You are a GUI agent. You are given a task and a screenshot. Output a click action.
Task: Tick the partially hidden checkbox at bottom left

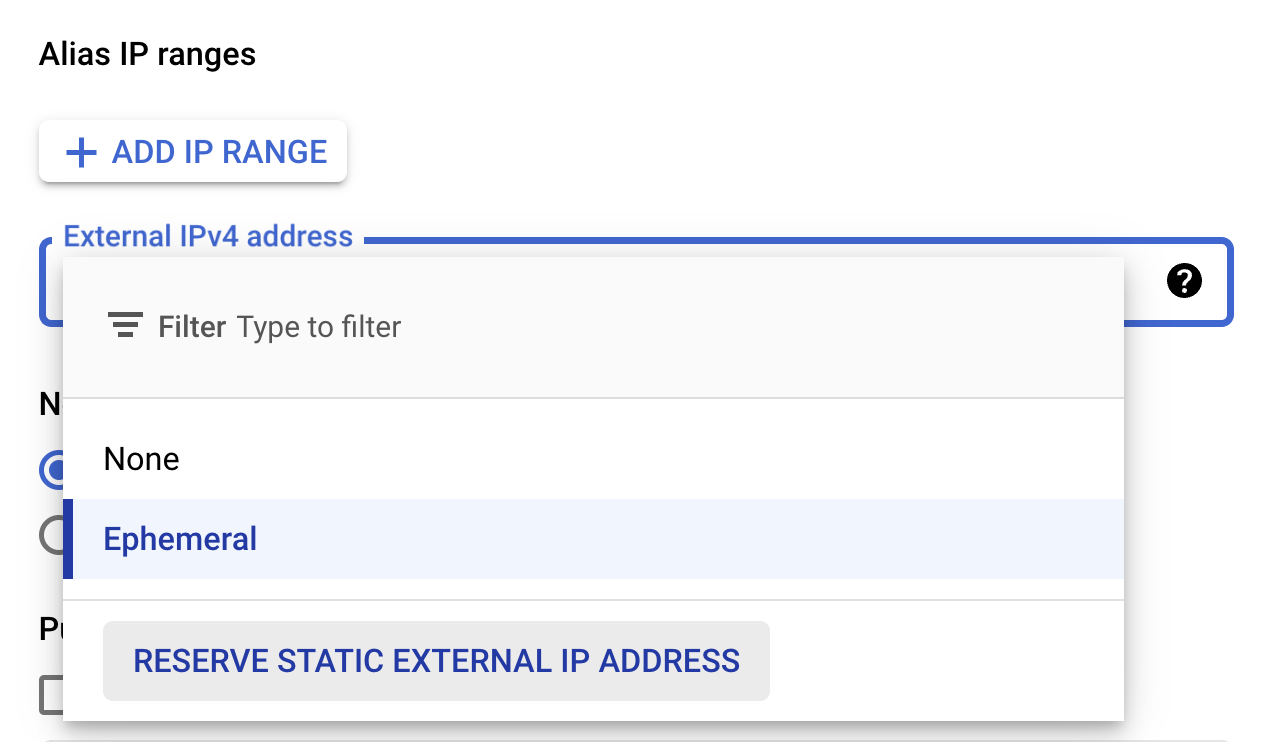tap(51, 695)
